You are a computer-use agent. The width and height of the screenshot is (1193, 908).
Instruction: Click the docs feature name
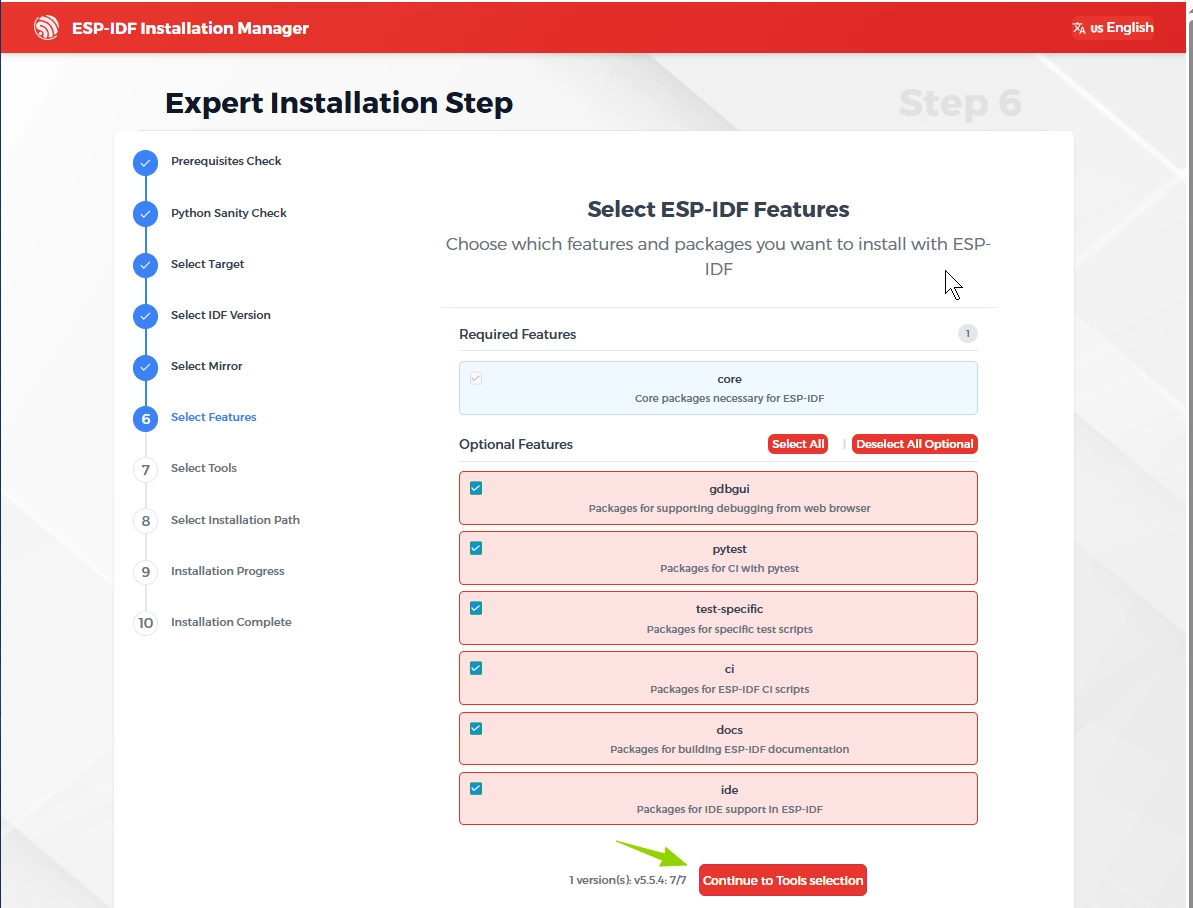tap(729, 730)
